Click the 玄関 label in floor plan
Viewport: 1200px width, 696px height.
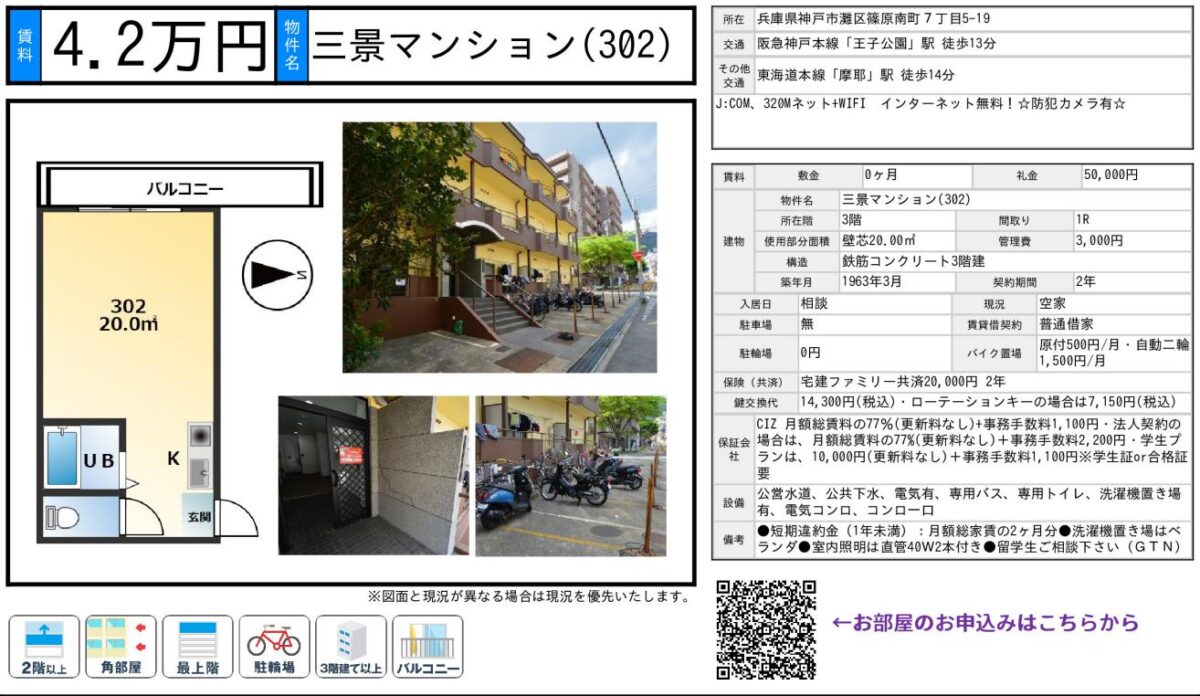click(199, 516)
